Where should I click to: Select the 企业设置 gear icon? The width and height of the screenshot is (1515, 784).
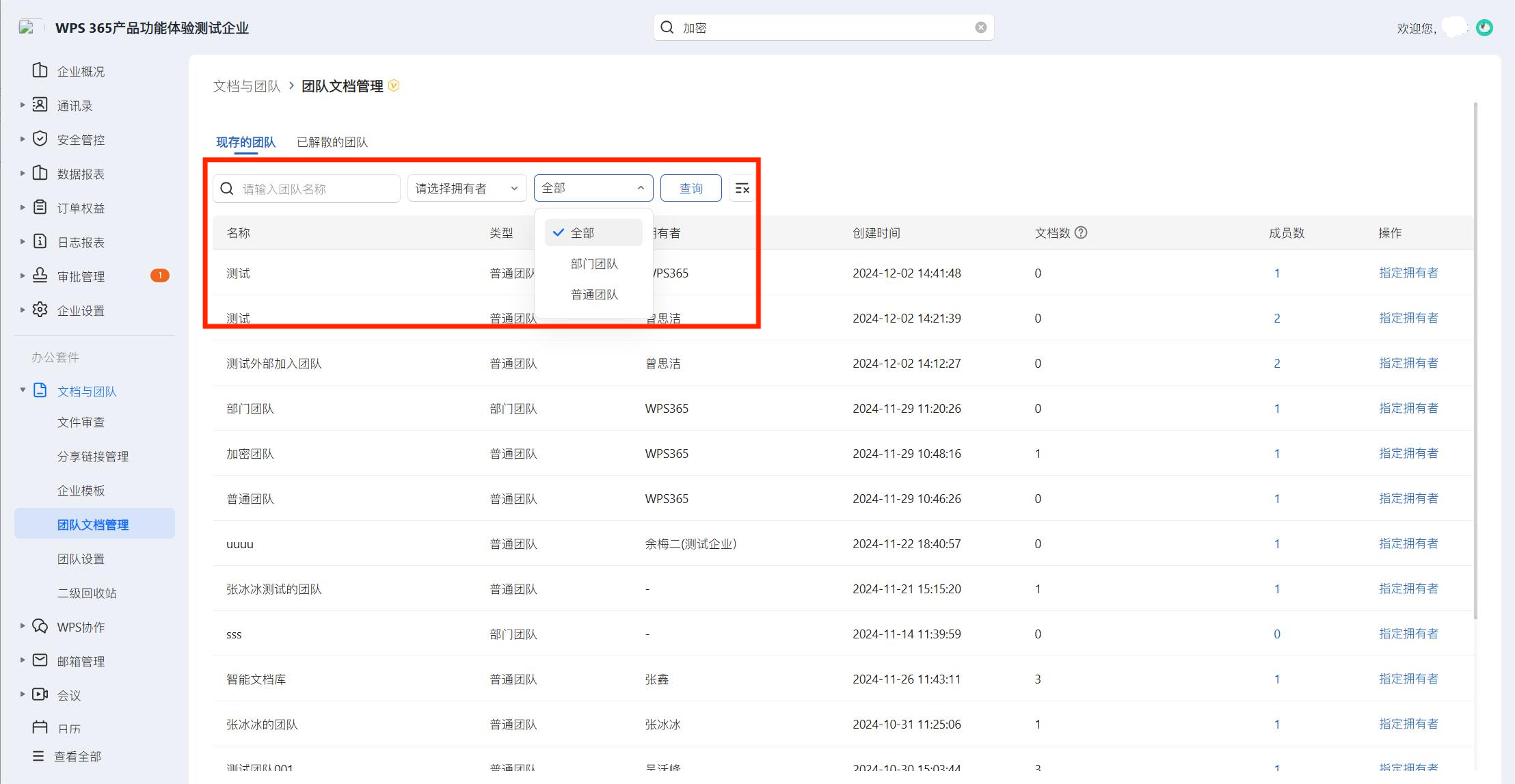40,310
